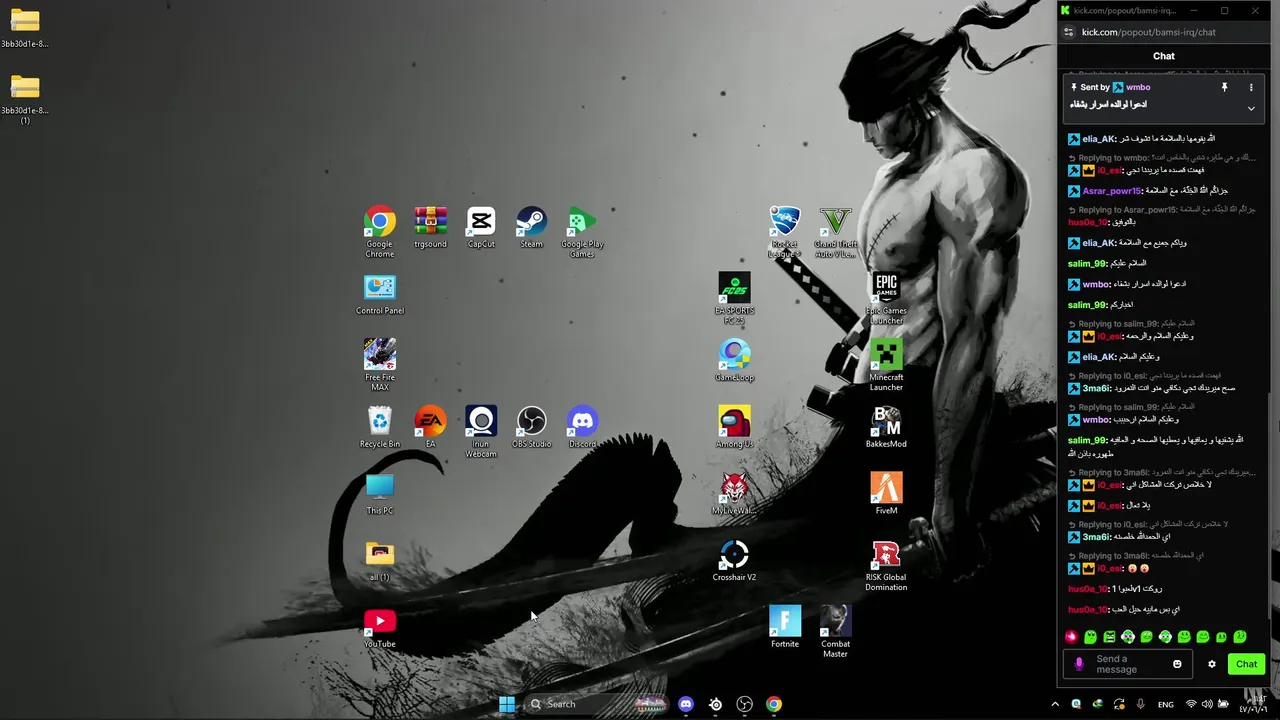
Task: Click the kick.com popout chat address
Action: click(1149, 32)
